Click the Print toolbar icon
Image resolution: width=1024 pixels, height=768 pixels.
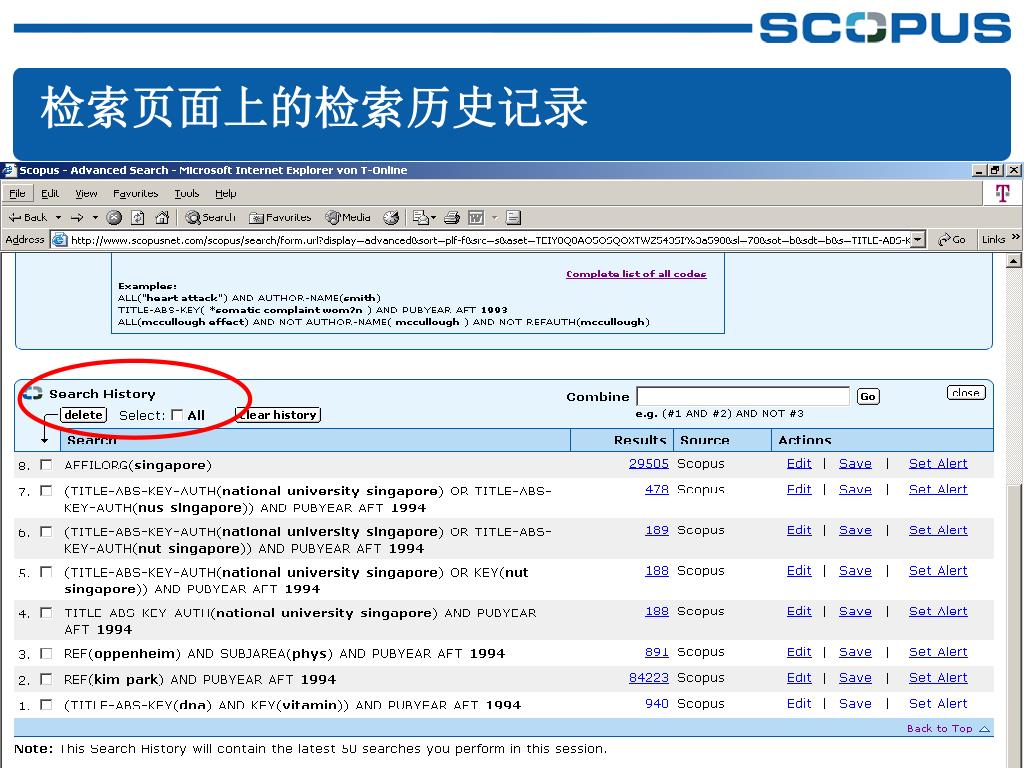point(452,217)
